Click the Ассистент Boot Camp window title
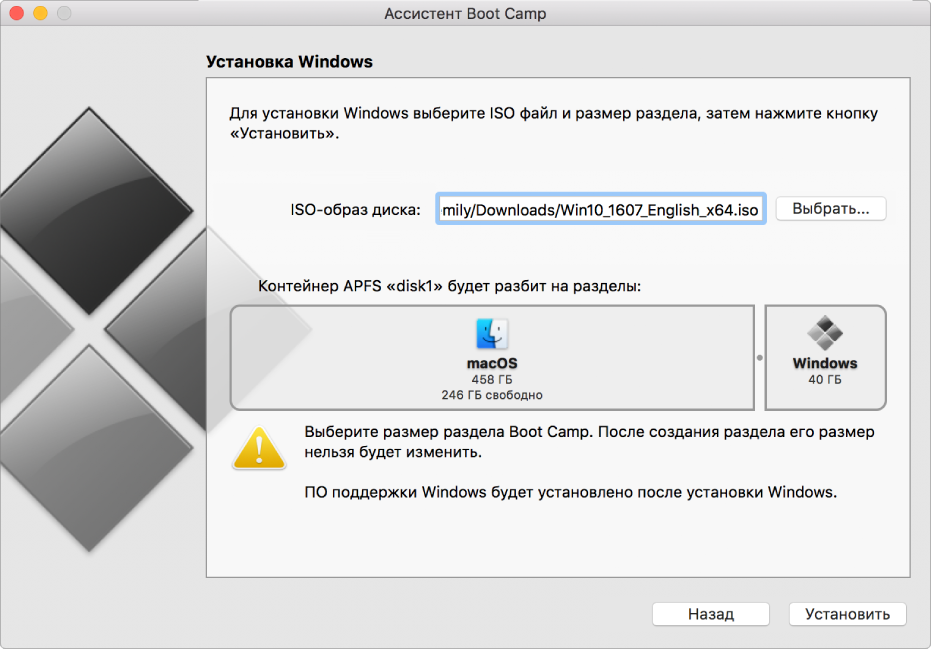 tap(465, 14)
